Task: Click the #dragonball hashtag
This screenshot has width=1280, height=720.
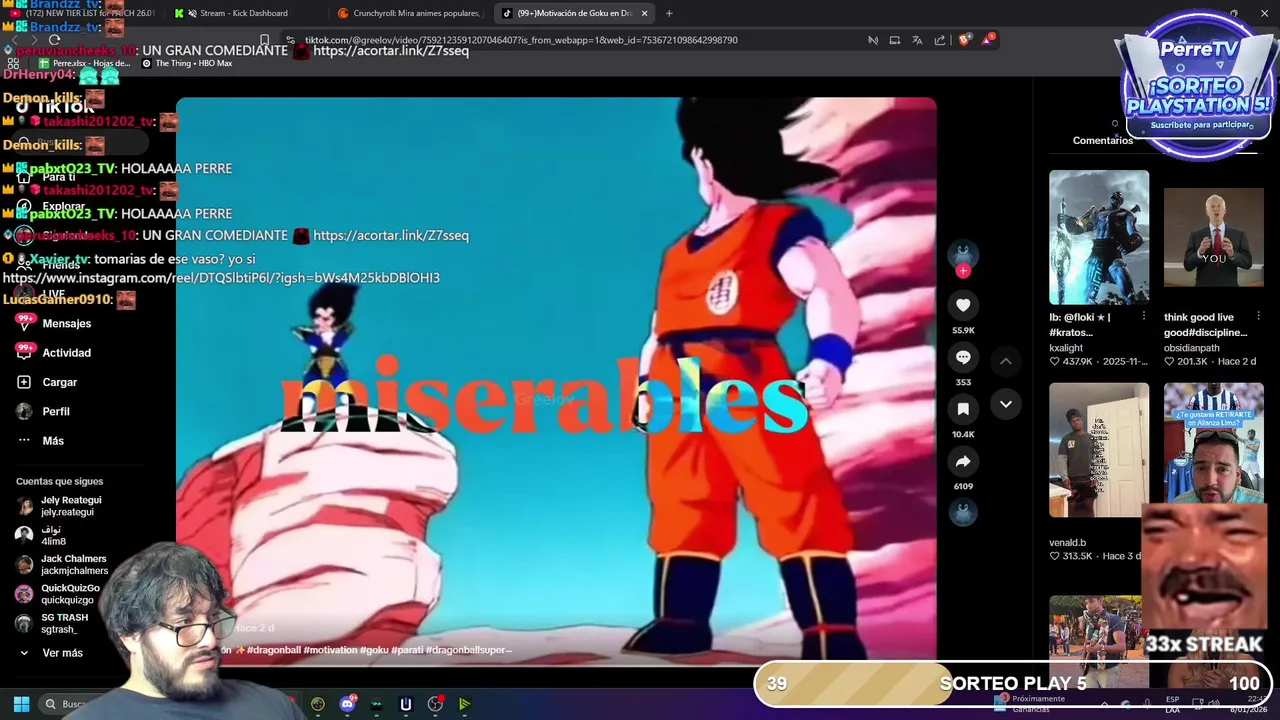Action: pos(273,650)
